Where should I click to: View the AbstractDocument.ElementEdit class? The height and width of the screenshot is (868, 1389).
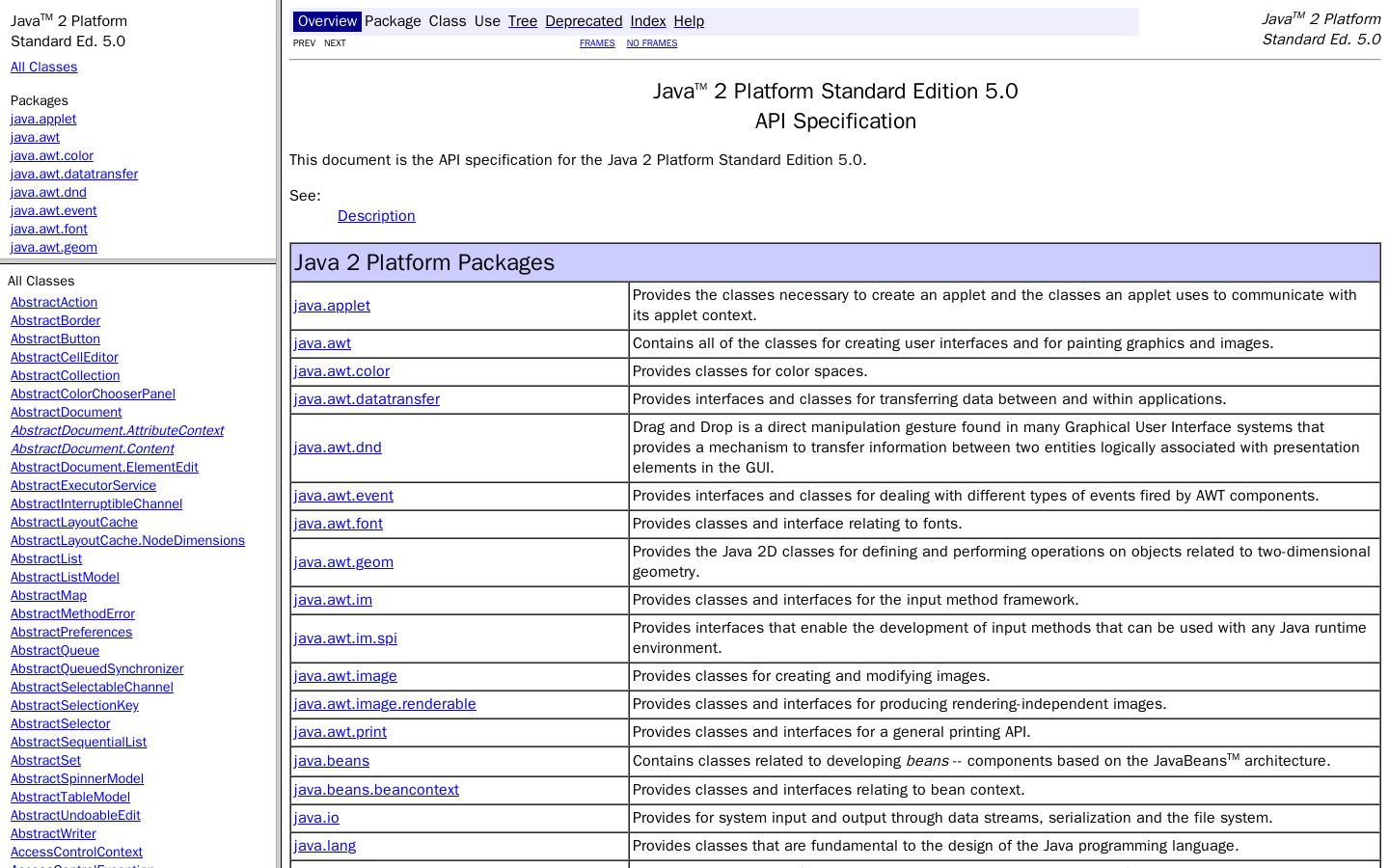pos(104,467)
